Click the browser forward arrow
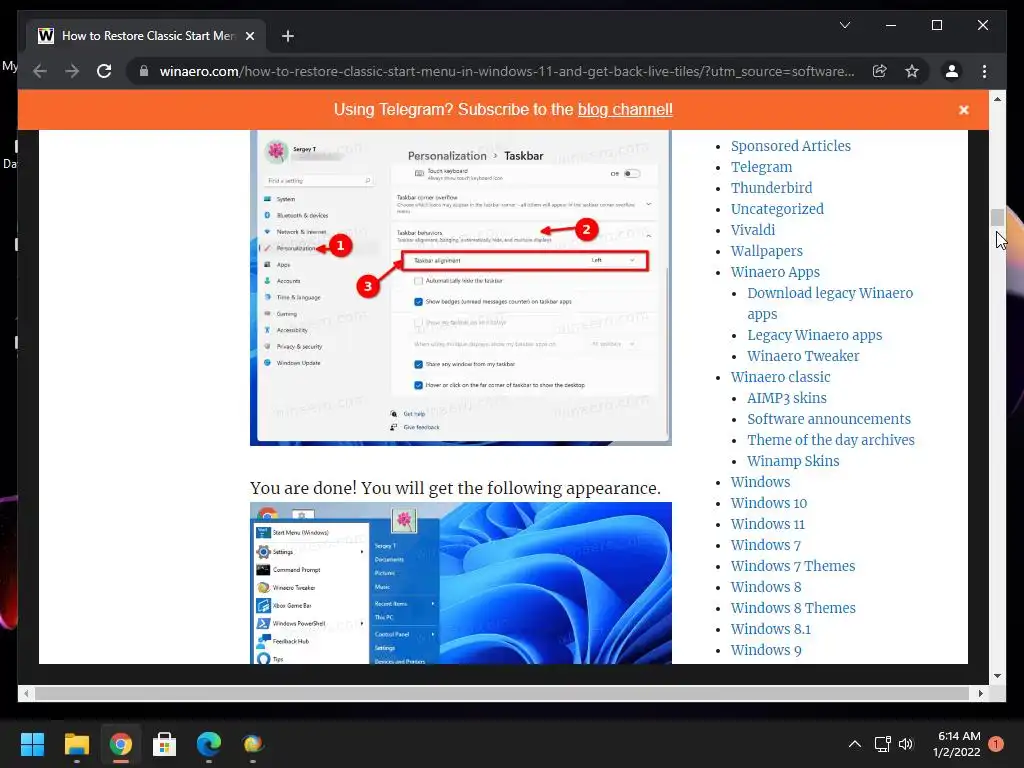The height and width of the screenshot is (768, 1024). [72, 71]
